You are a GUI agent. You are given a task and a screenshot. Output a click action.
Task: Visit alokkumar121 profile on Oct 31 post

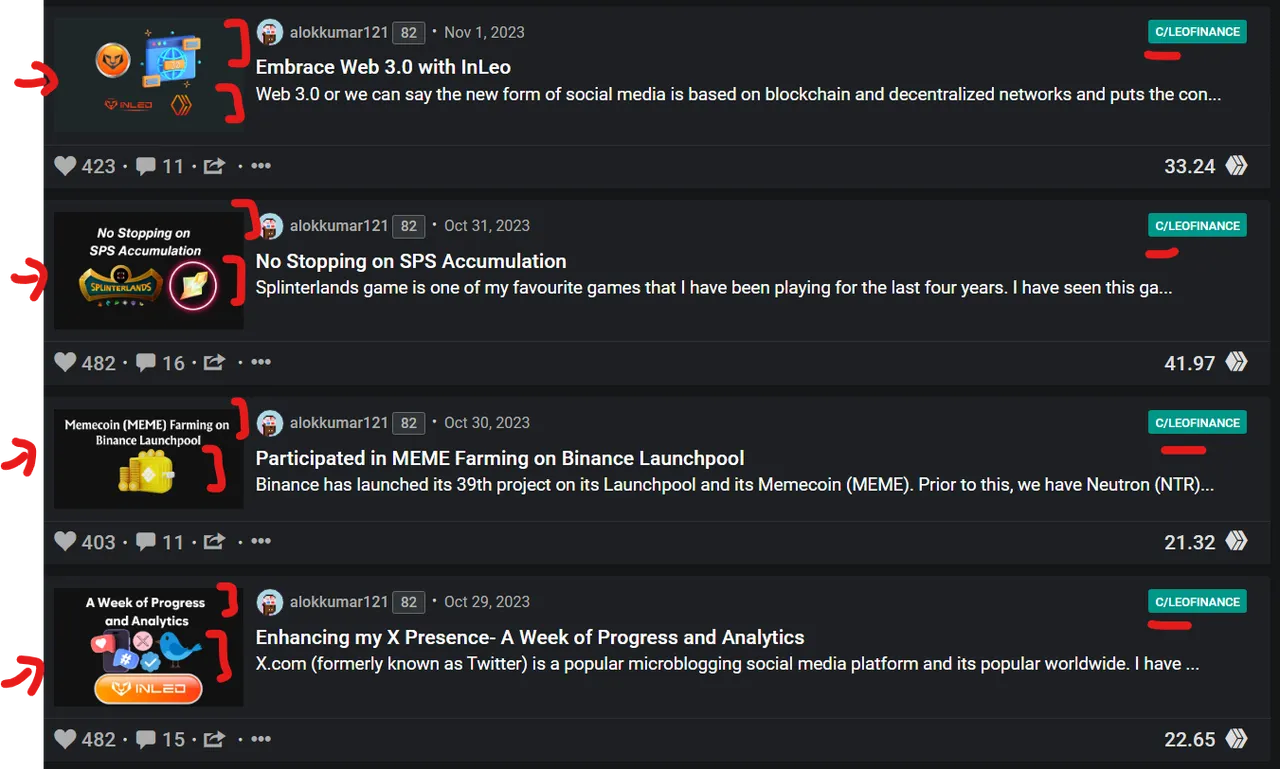pos(338,226)
